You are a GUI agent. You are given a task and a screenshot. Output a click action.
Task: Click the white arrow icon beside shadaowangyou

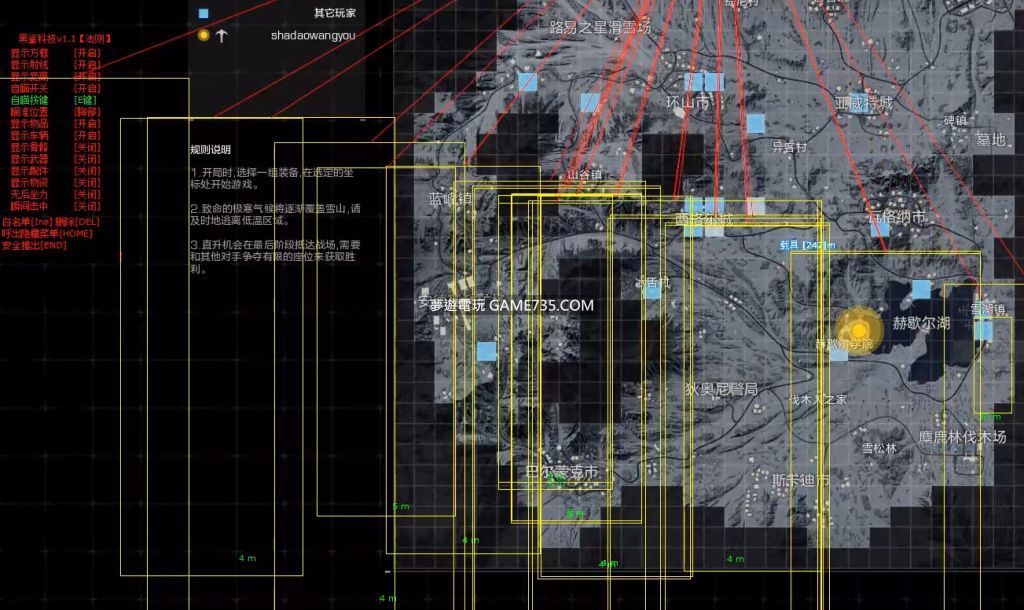tap(222, 35)
